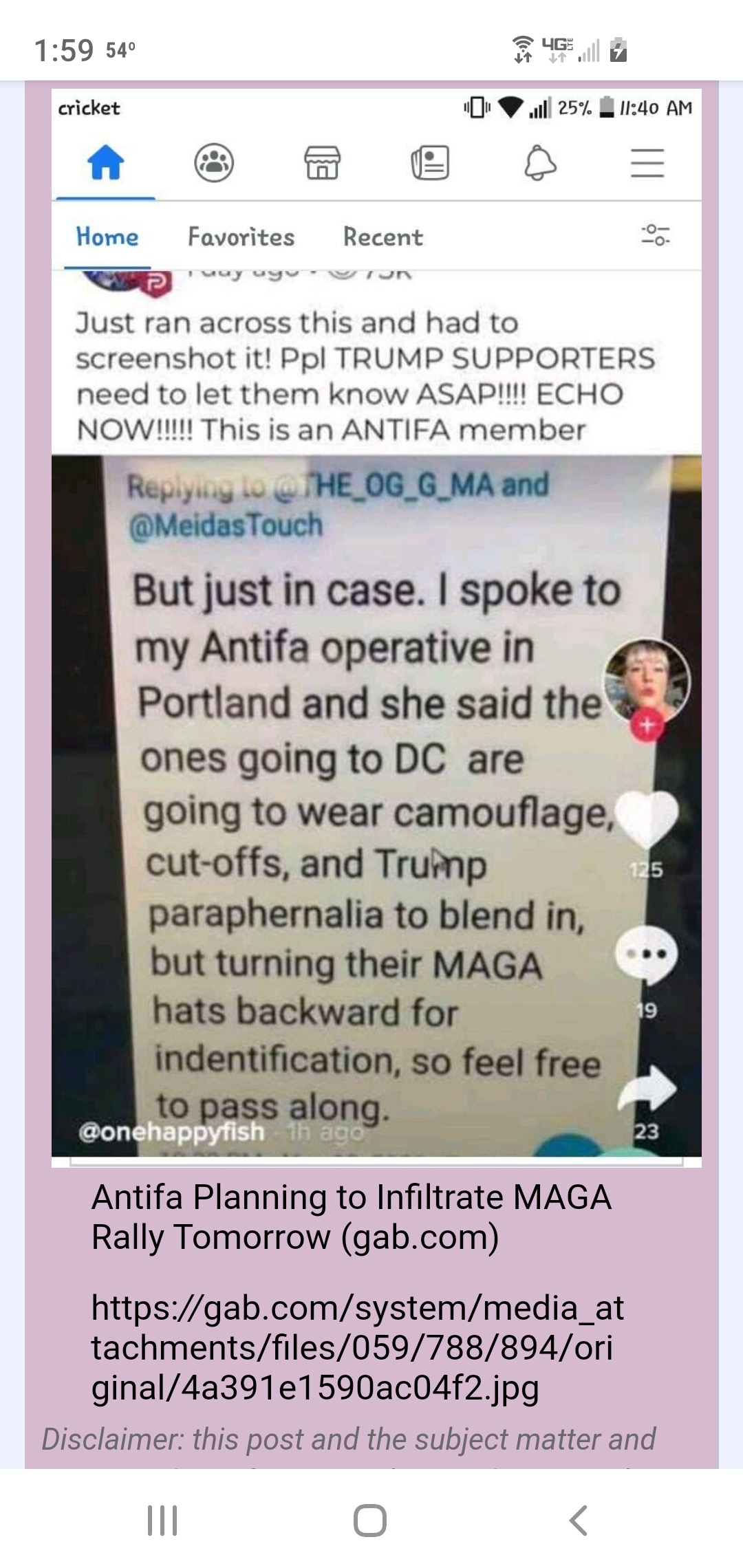
Task: Open the Marketplace storefront icon
Action: coord(322,164)
